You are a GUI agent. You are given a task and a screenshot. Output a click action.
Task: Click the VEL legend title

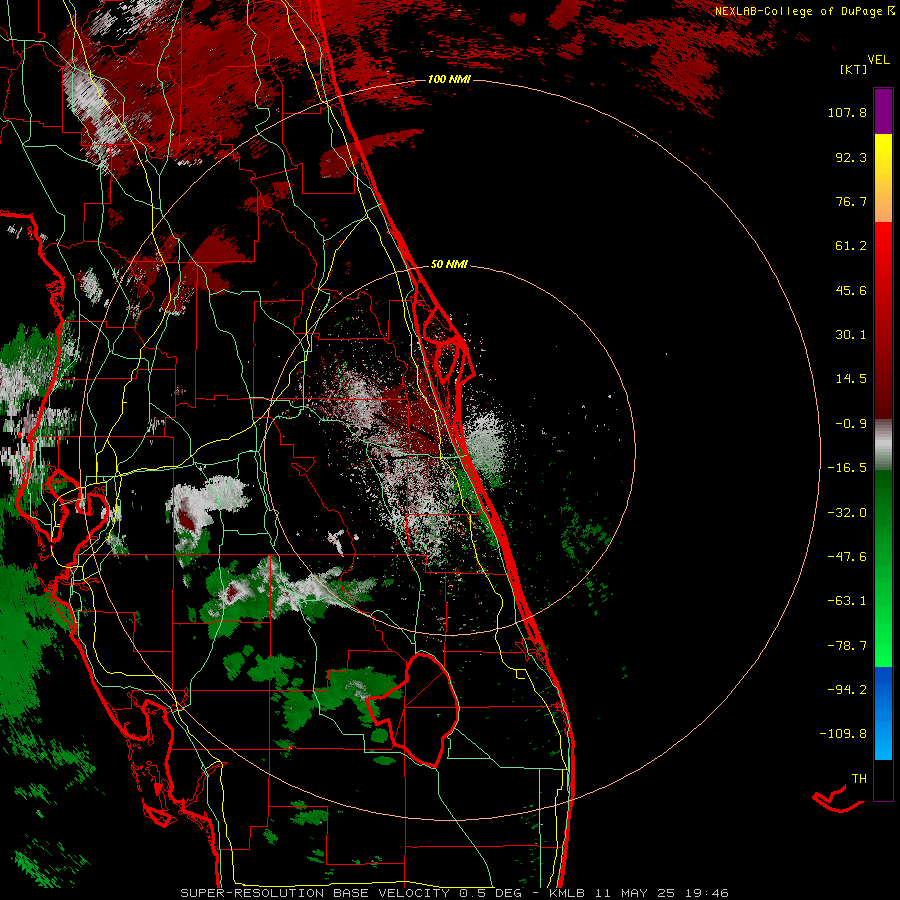point(878,60)
